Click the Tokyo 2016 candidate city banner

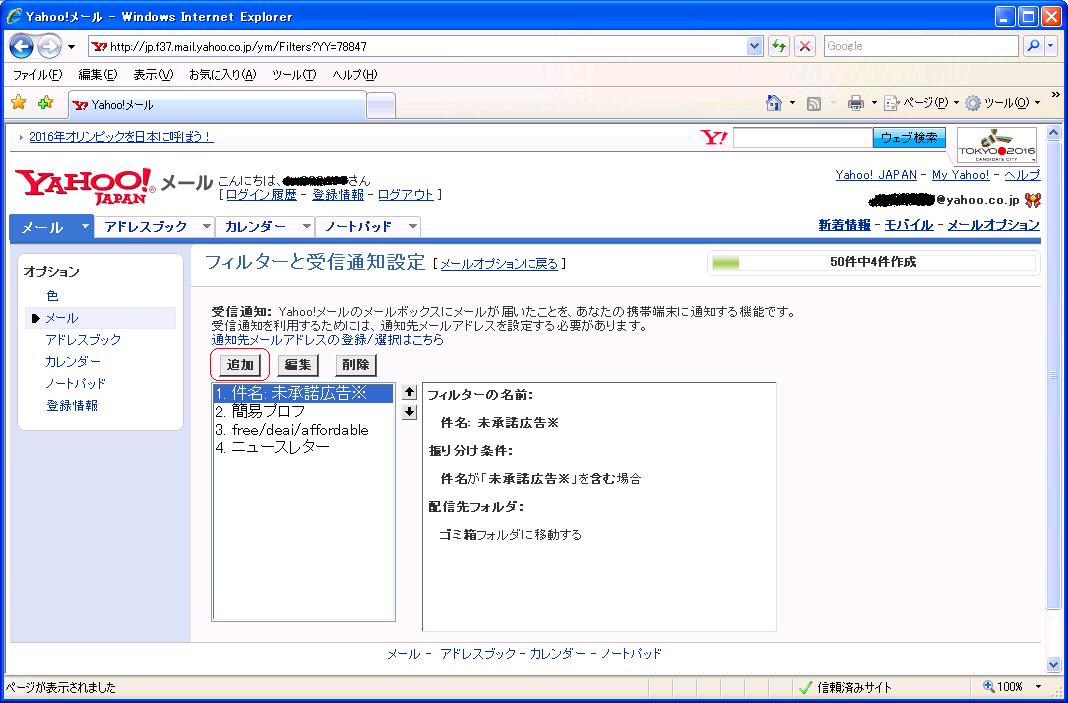(x=996, y=144)
